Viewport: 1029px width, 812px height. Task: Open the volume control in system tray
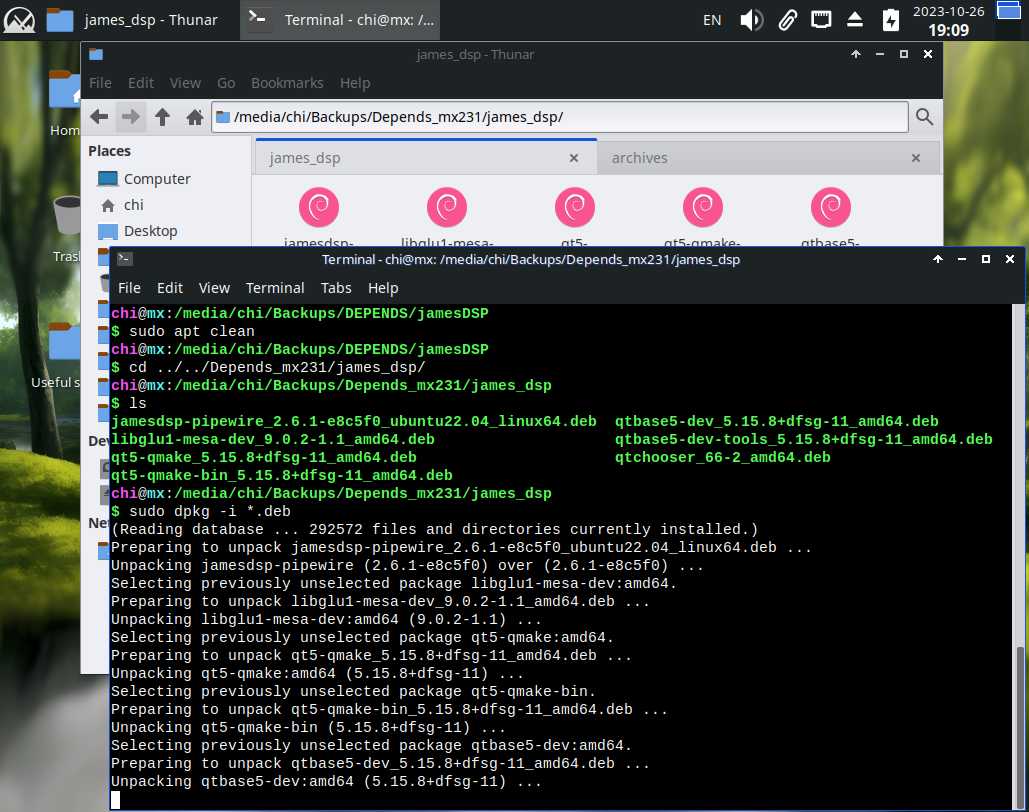tap(751, 19)
